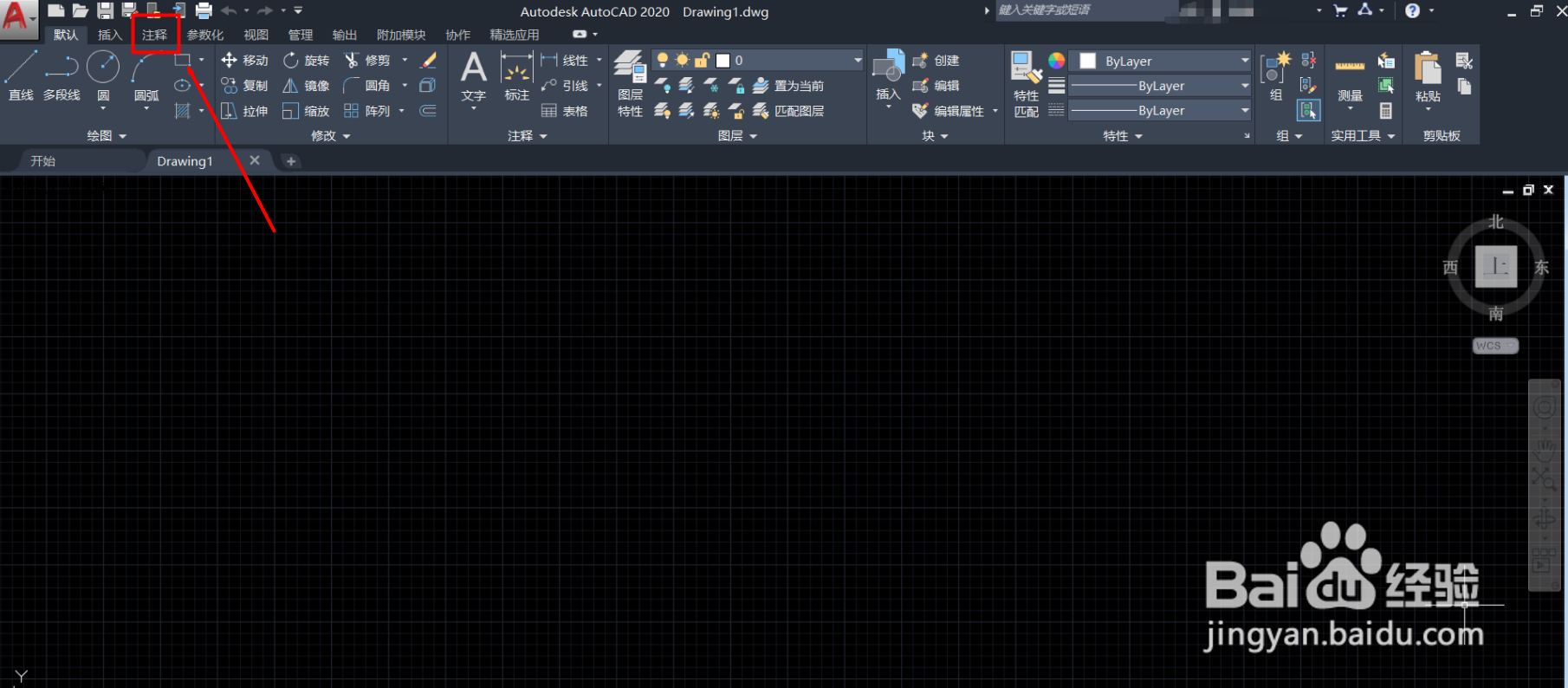Click Create block (创建) button
This screenshot has height=688, width=1568.
[x=936, y=60]
